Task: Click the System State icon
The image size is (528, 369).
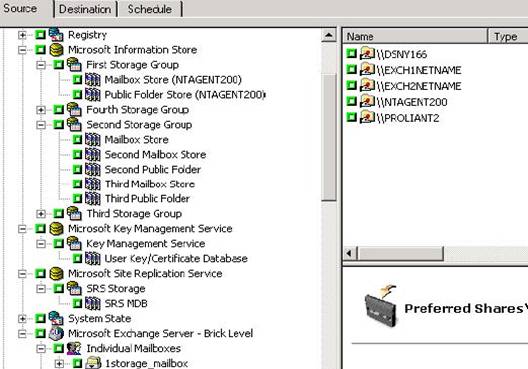Action: pyautogui.click(x=56, y=318)
